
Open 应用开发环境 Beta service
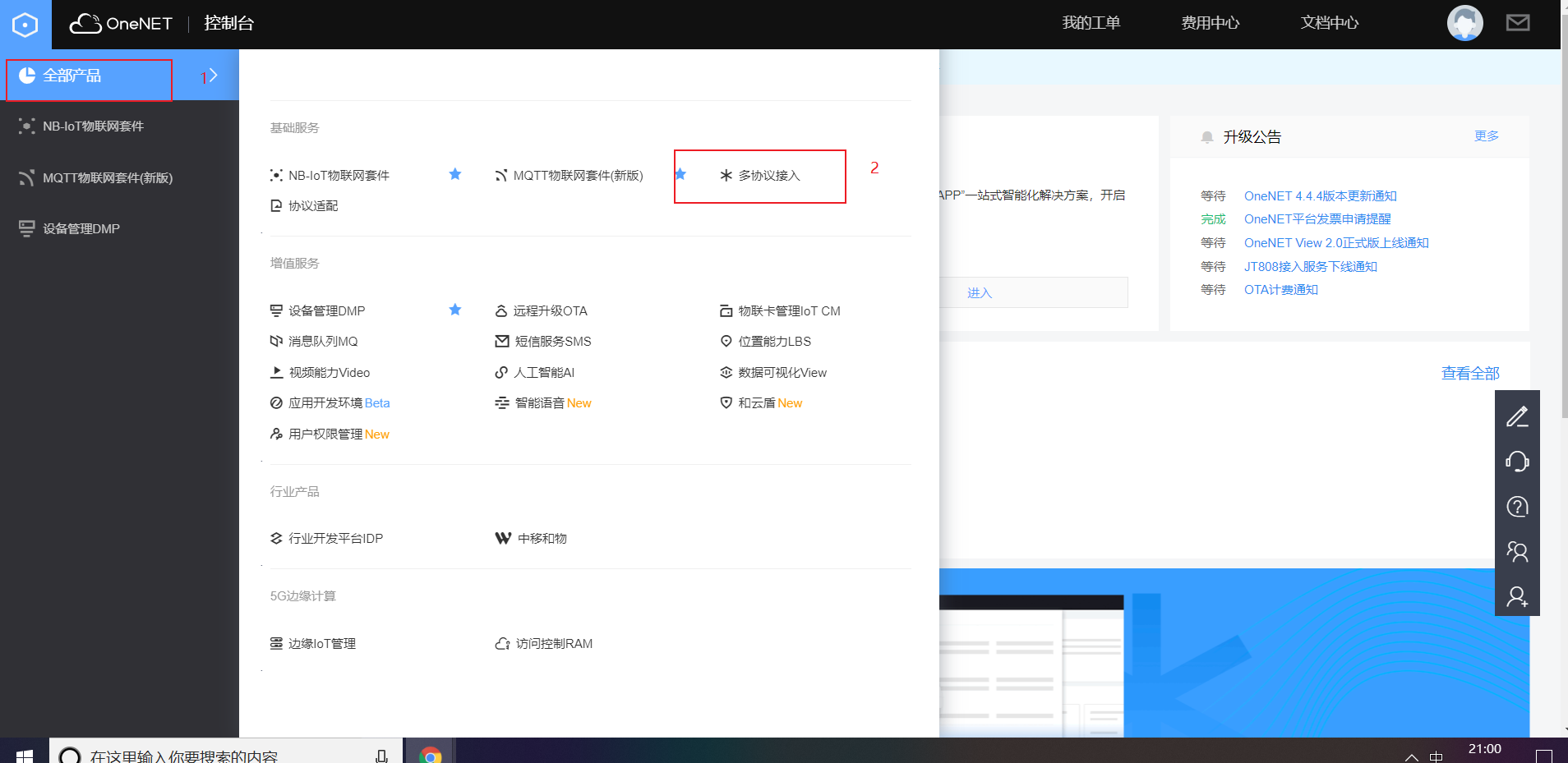point(339,403)
